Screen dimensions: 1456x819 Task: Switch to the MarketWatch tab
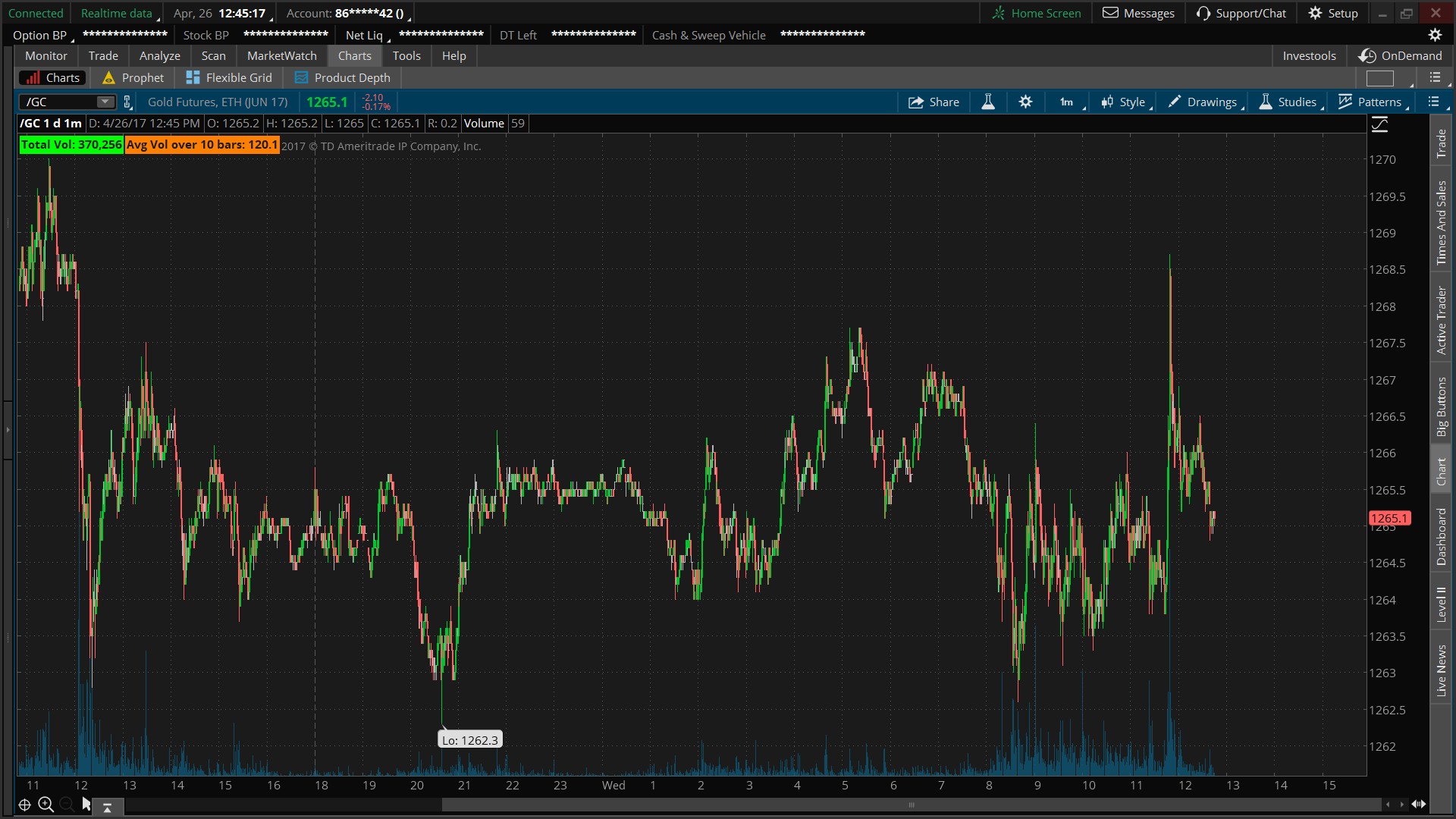(281, 56)
